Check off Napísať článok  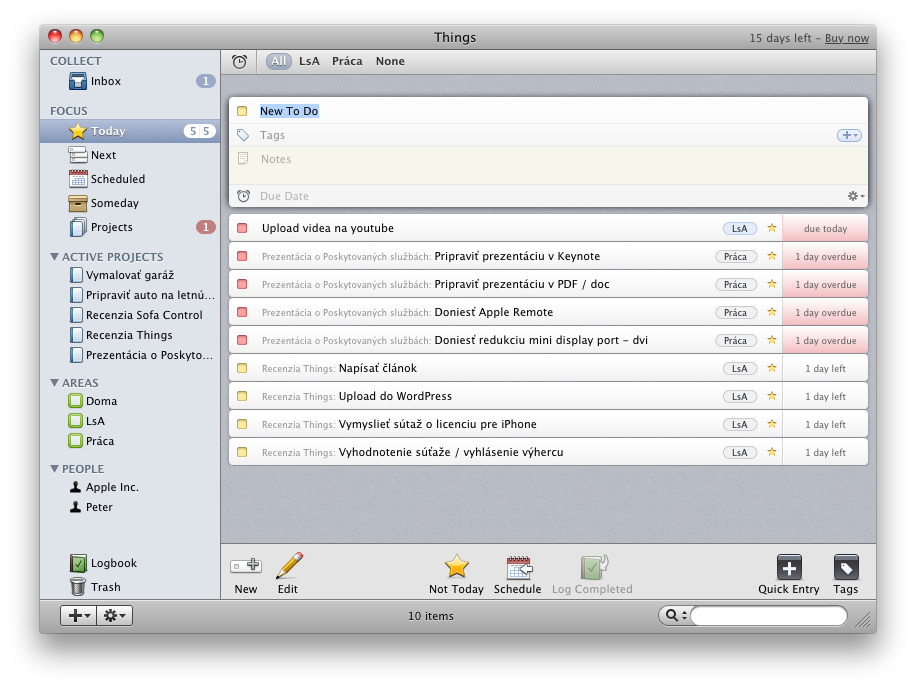(x=242, y=368)
